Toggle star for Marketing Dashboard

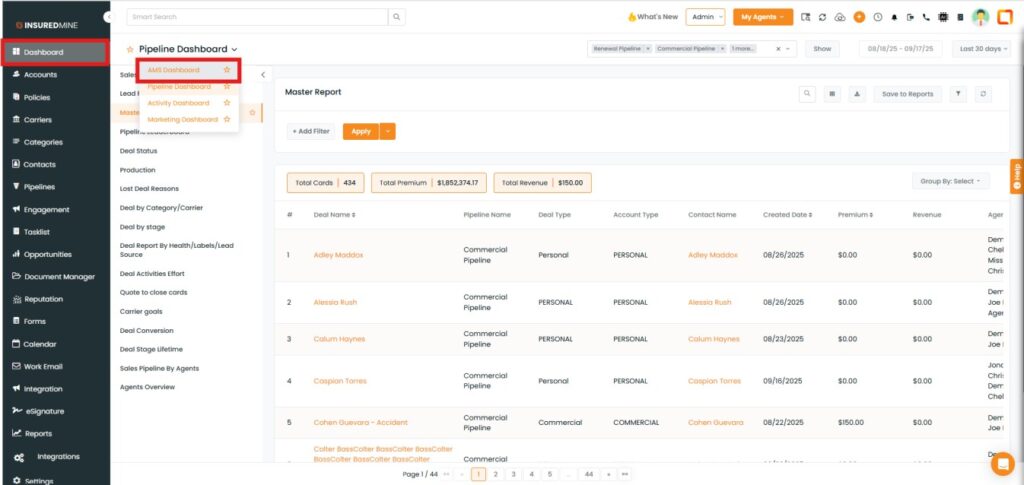pyautogui.click(x=227, y=119)
